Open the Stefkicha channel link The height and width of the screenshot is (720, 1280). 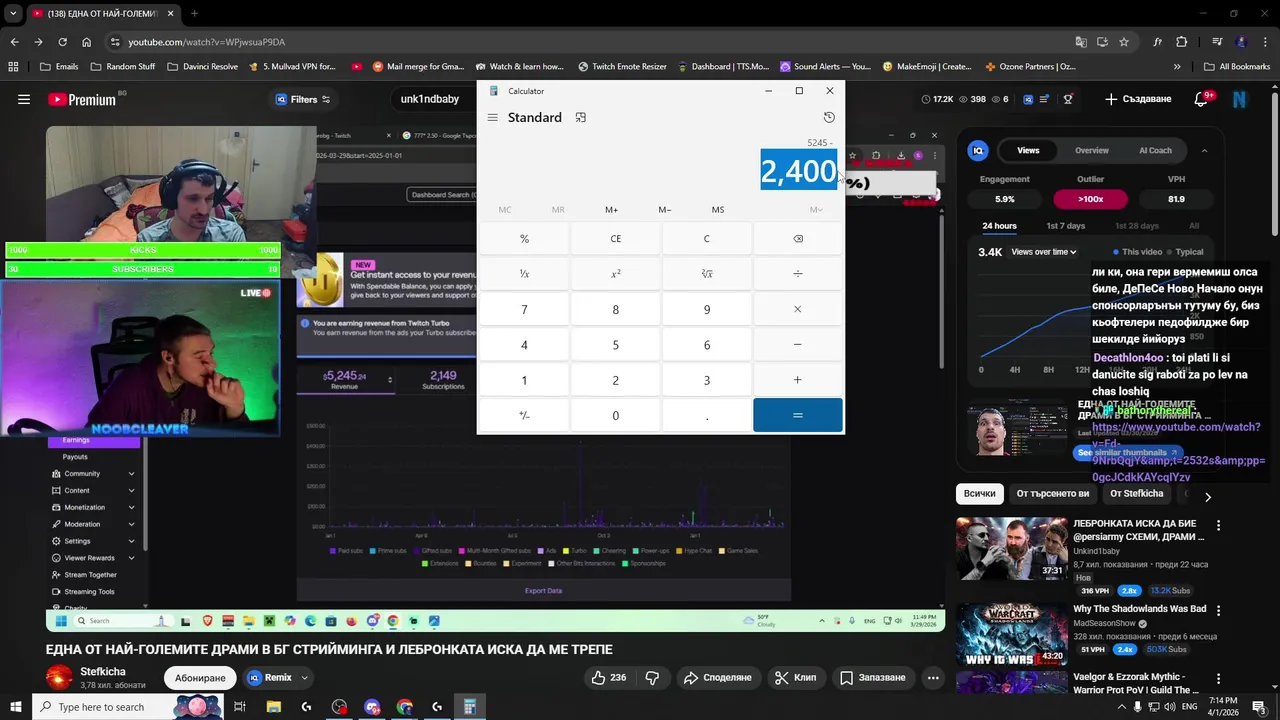[102, 672]
